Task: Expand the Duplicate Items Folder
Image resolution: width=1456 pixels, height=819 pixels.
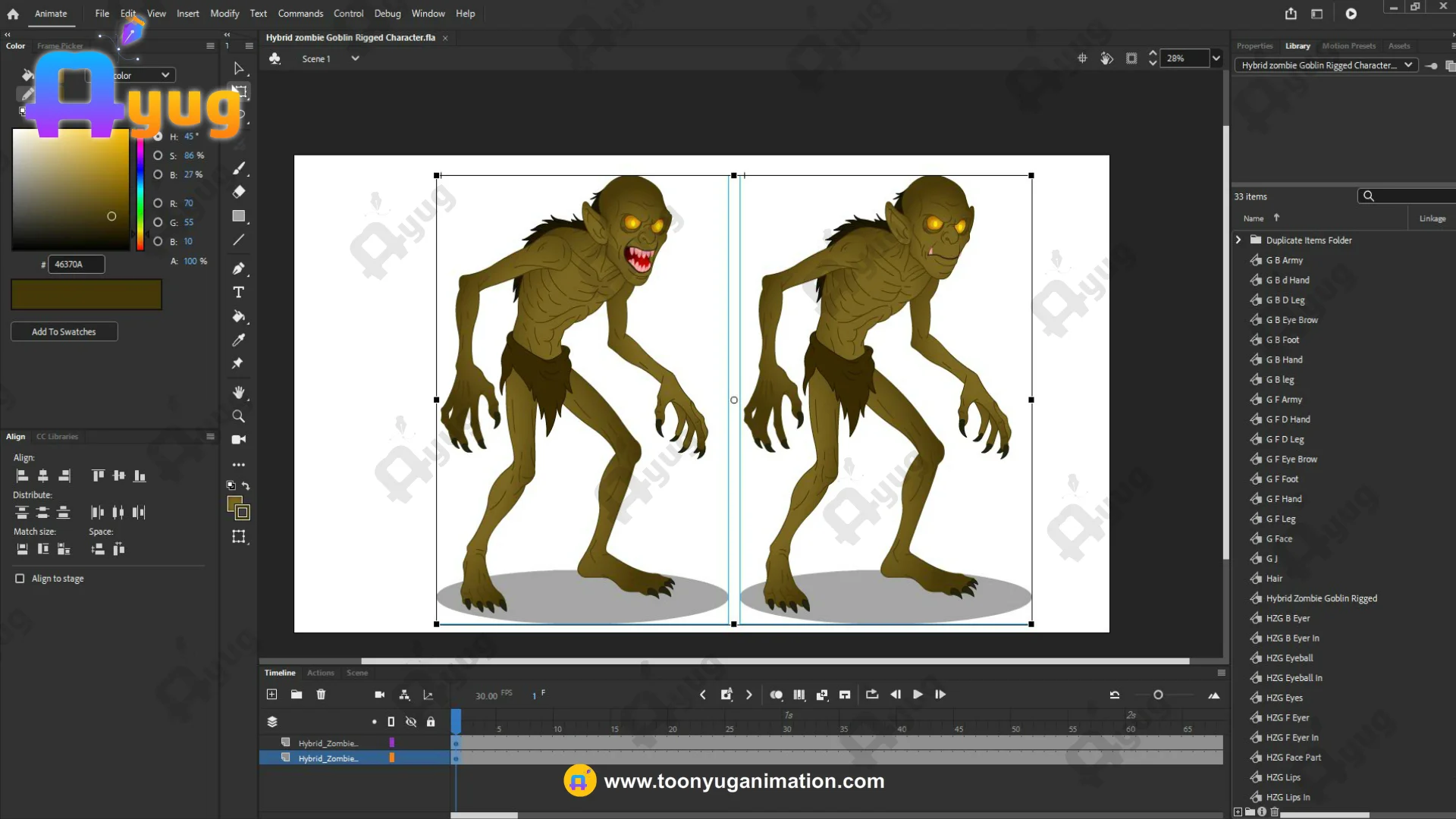Action: coord(1238,240)
